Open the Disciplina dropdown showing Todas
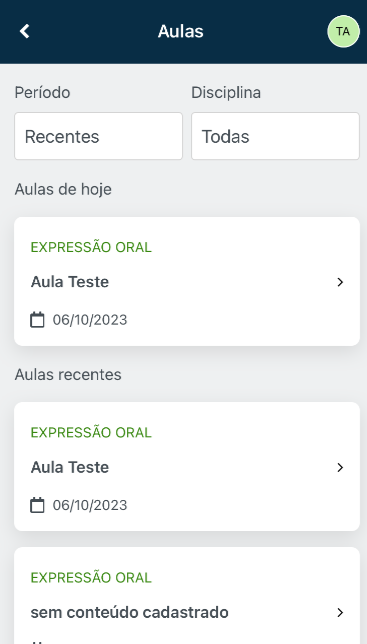367x644 pixels. pyautogui.click(x=275, y=136)
